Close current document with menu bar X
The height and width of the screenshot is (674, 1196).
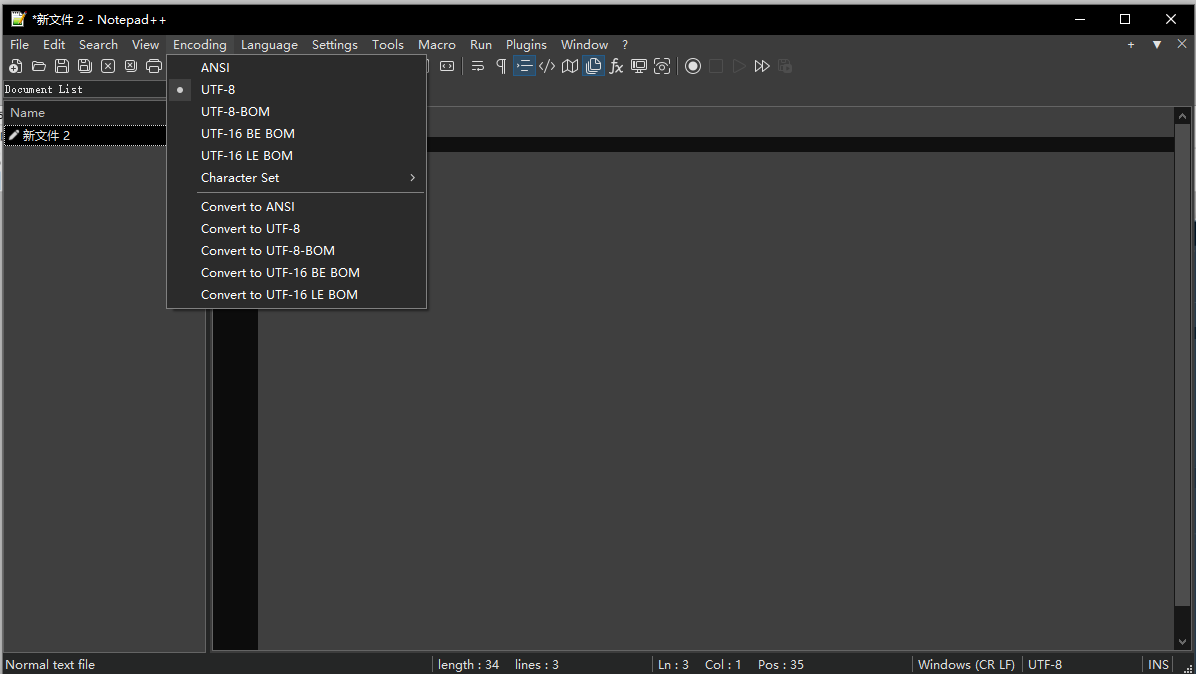pos(1182,44)
